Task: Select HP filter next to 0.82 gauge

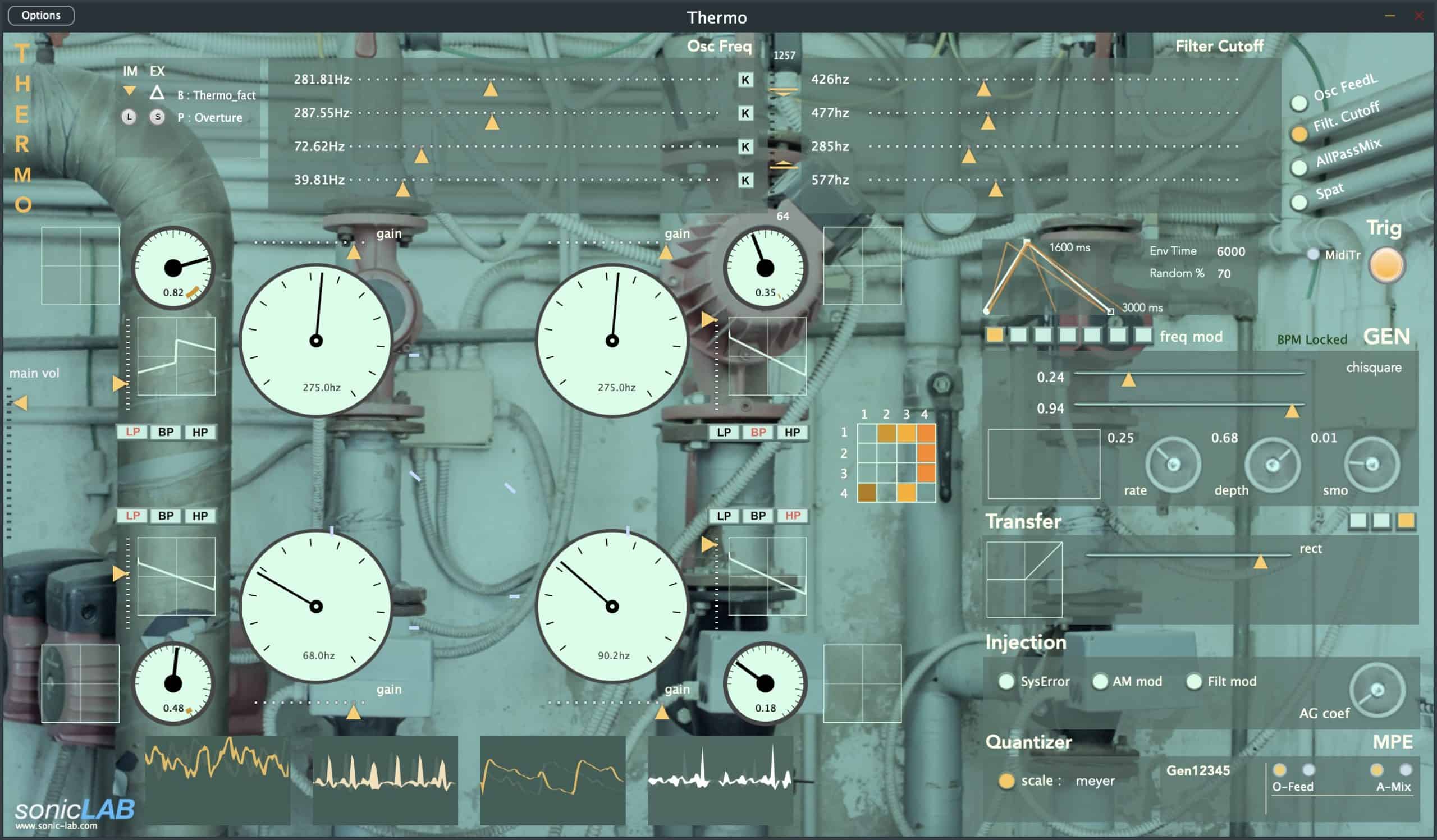Action: [200, 432]
